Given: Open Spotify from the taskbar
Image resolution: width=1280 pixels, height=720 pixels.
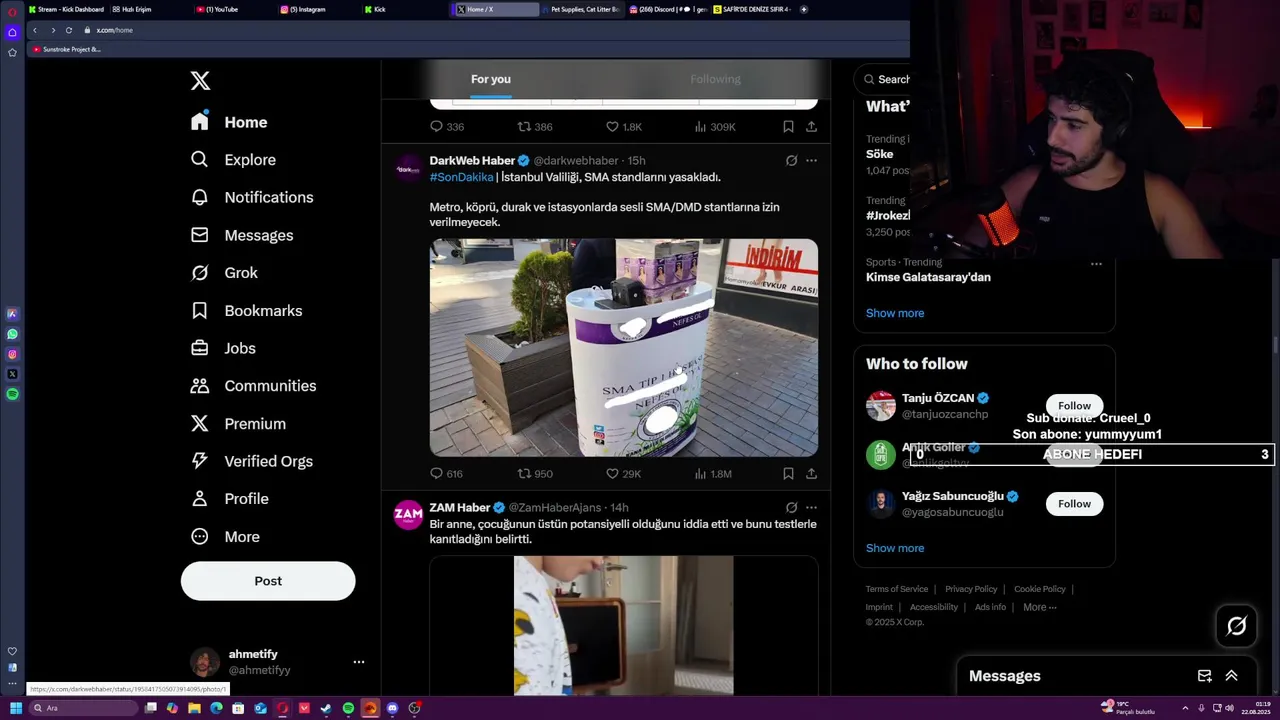Looking at the screenshot, I should pos(348,708).
